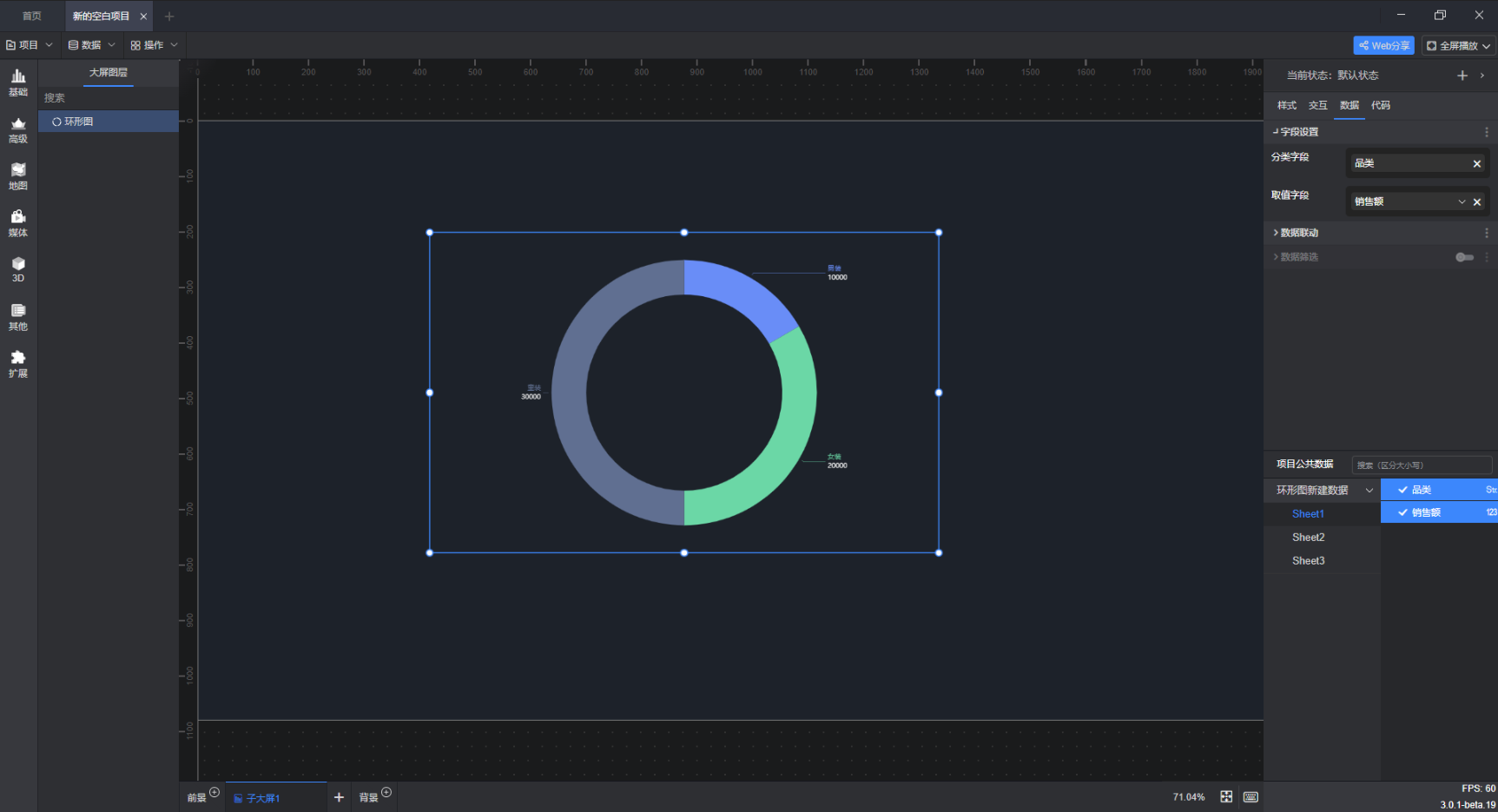
Task: Open 字段设置 more options menu
Action: click(1487, 132)
